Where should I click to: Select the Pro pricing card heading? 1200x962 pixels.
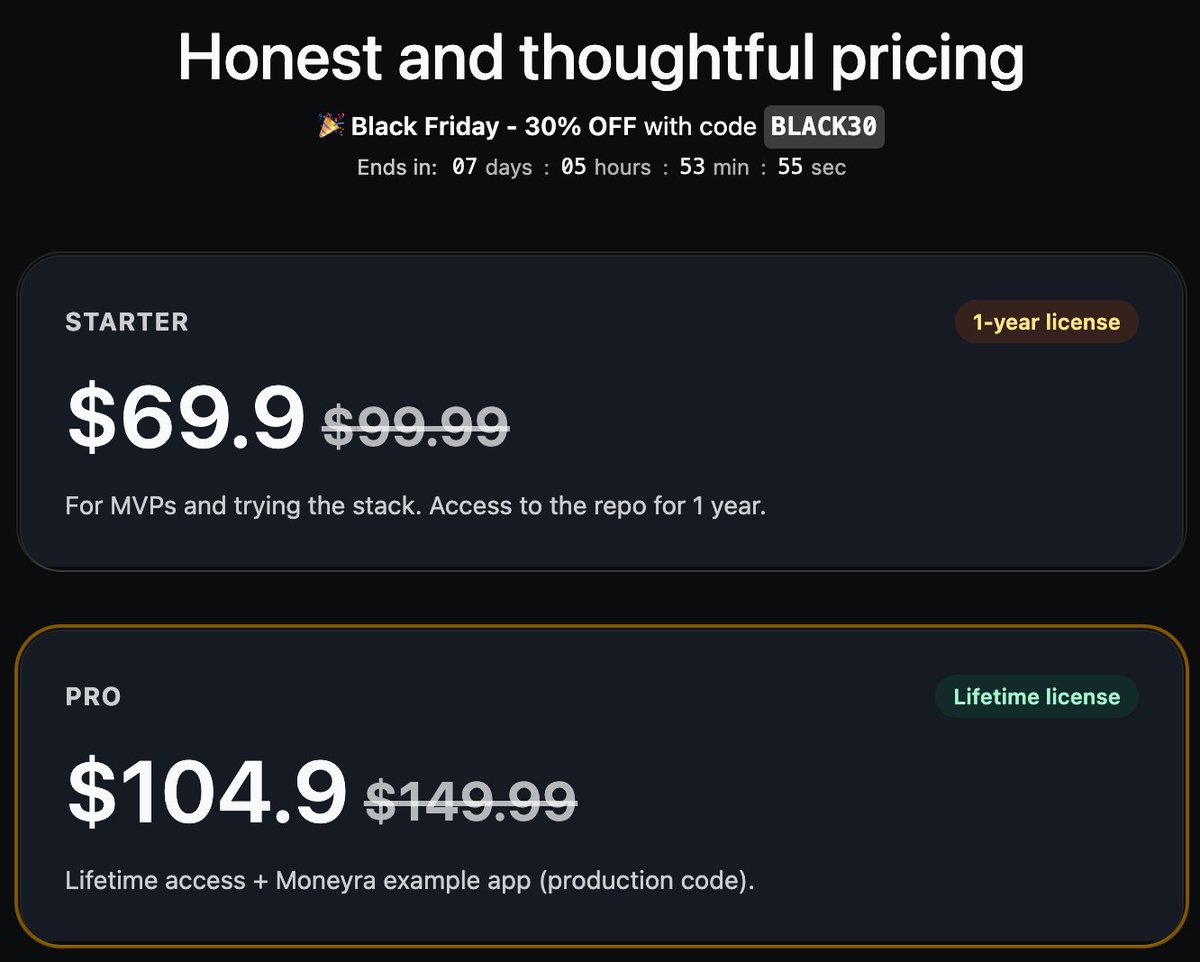pos(94,697)
